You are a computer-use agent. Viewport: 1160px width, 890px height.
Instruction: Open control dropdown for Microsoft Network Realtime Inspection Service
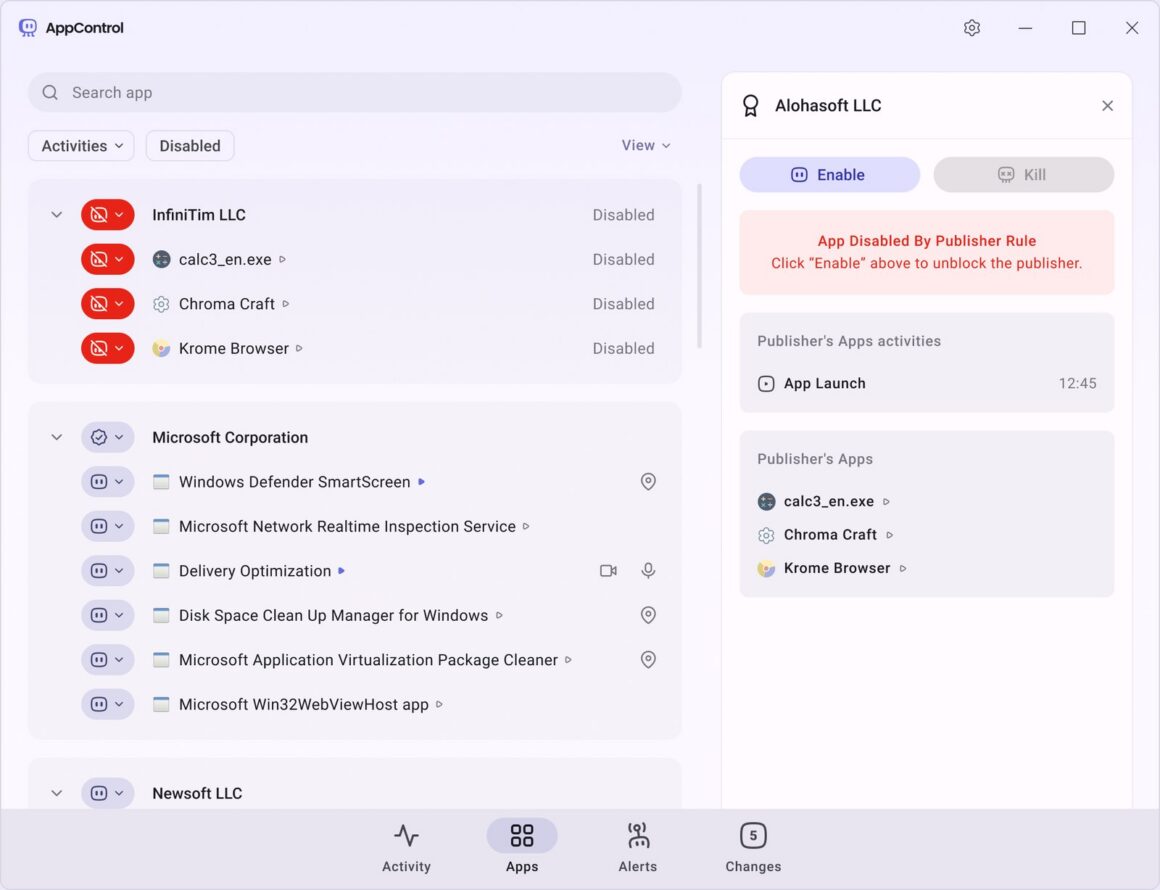107,526
